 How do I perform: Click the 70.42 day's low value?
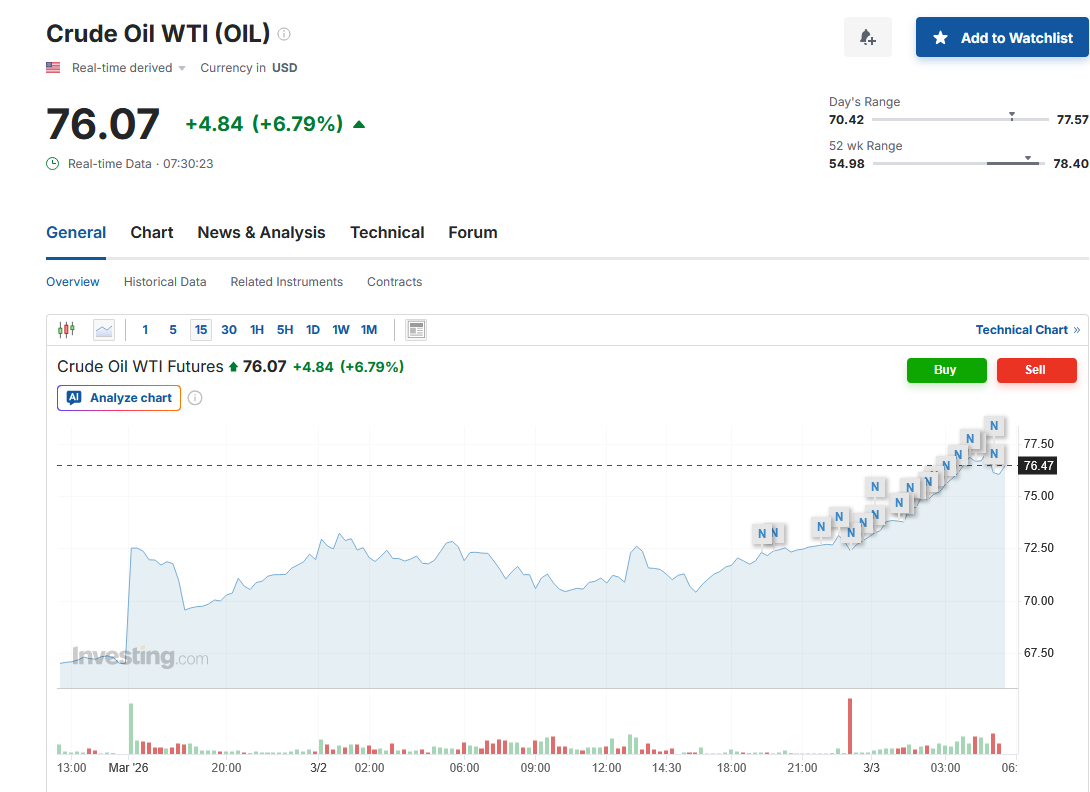846,120
